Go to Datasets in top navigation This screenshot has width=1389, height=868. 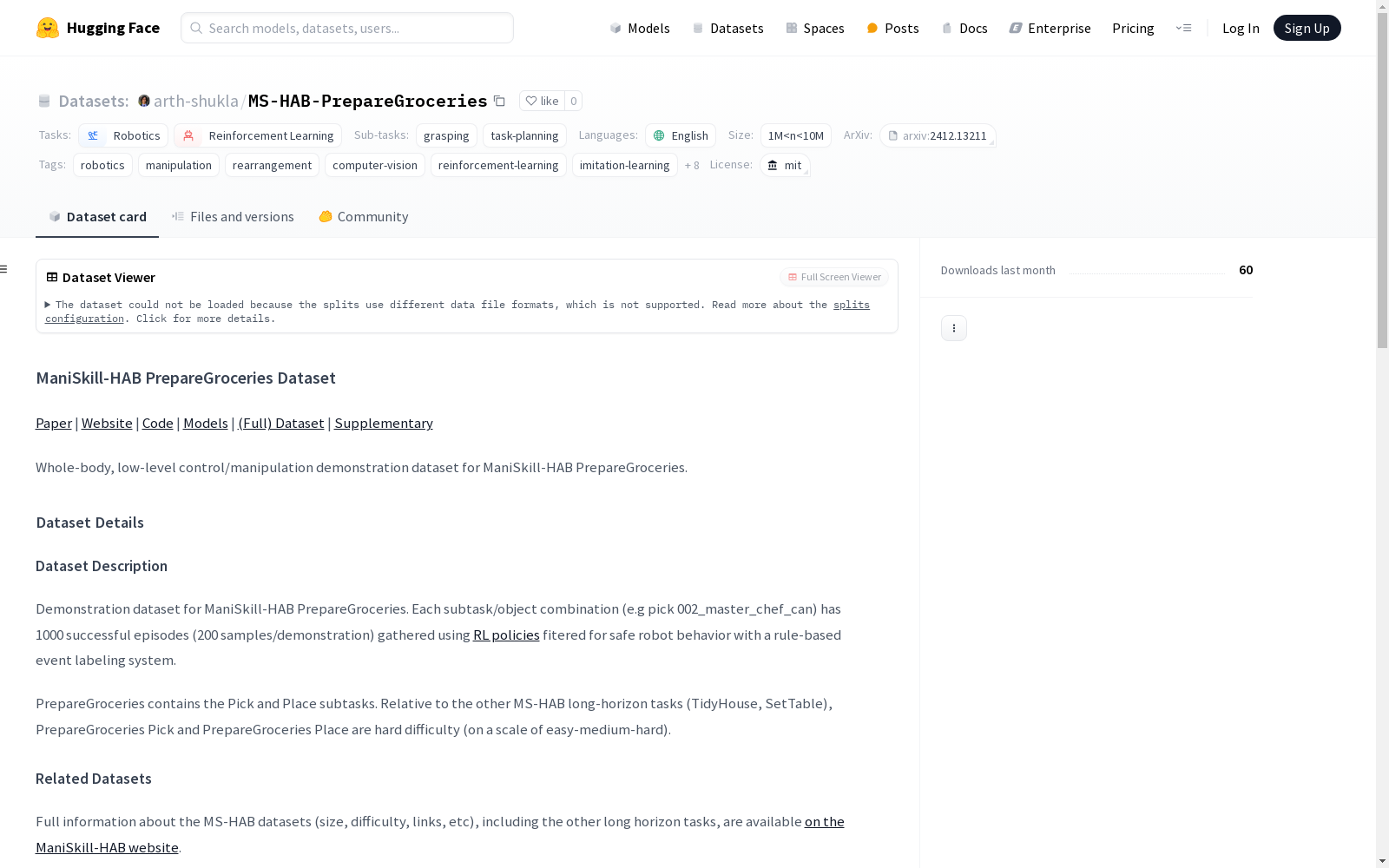(727, 28)
